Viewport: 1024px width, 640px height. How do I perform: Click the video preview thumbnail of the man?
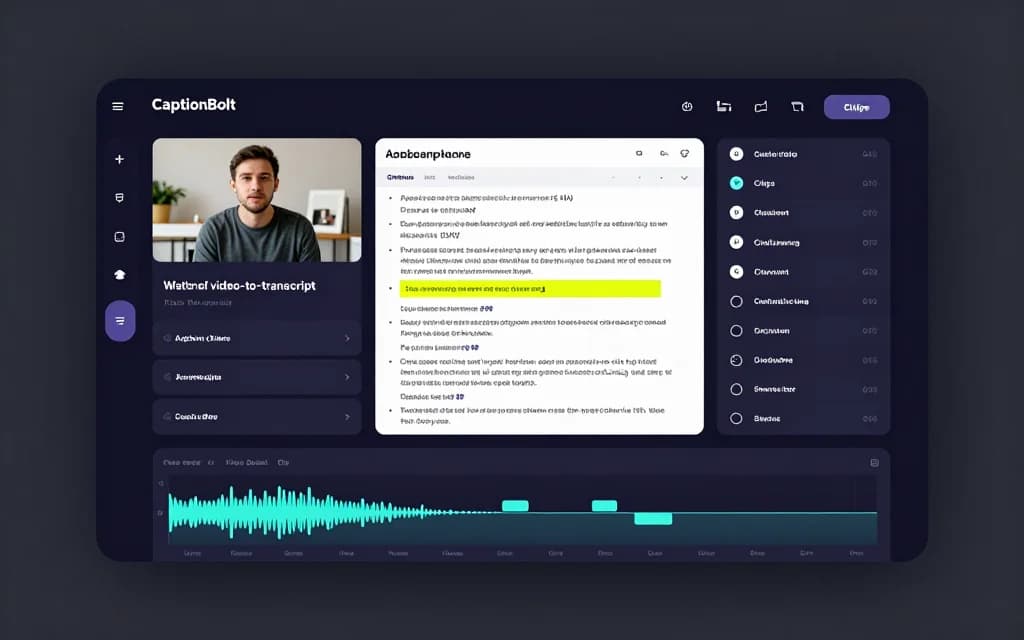[257, 200]
